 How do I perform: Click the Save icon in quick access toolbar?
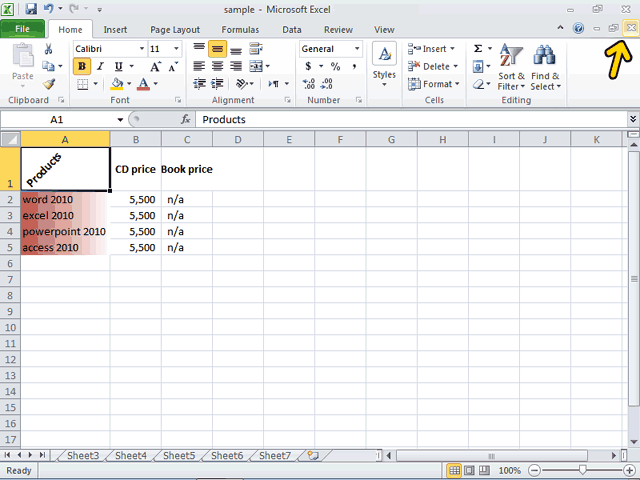pos(31,9)
